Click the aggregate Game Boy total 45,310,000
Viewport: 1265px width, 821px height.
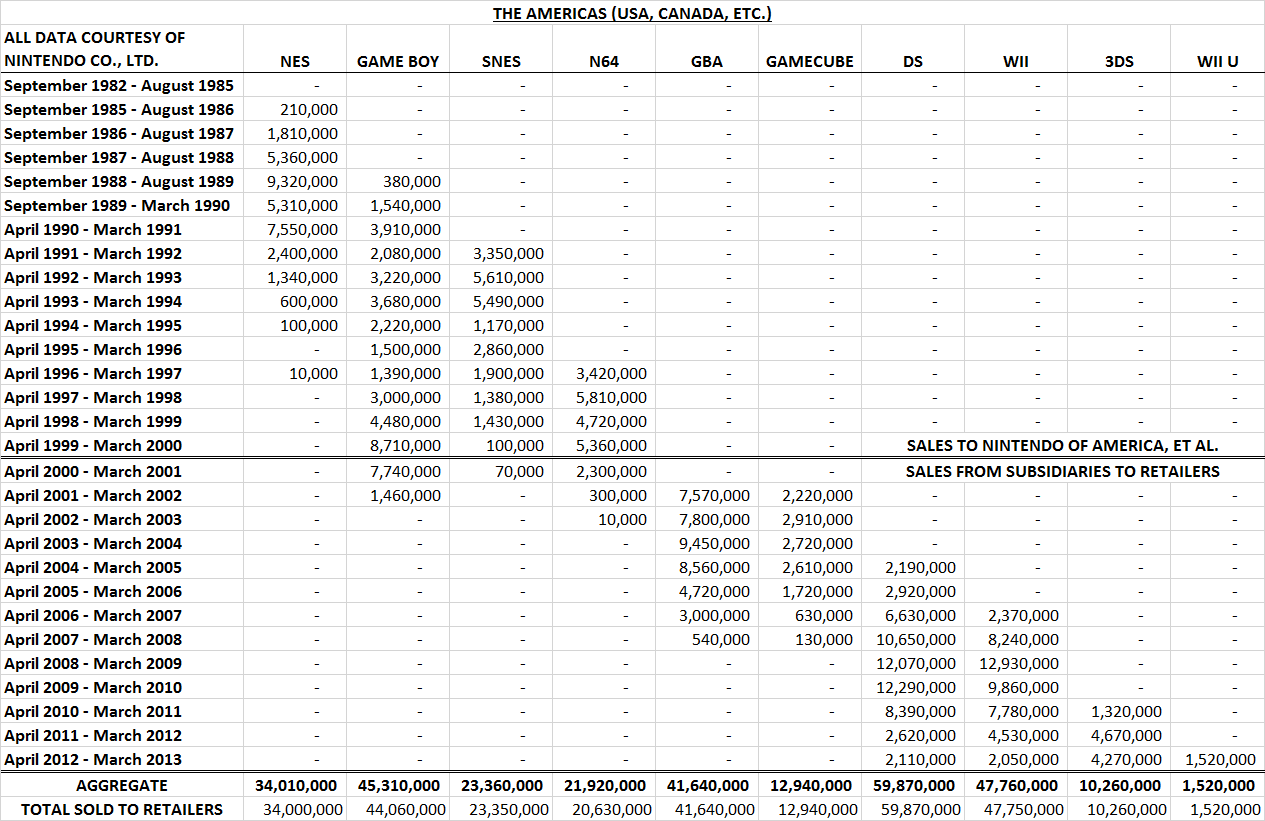pyautogui.click(x=399, y=785)
